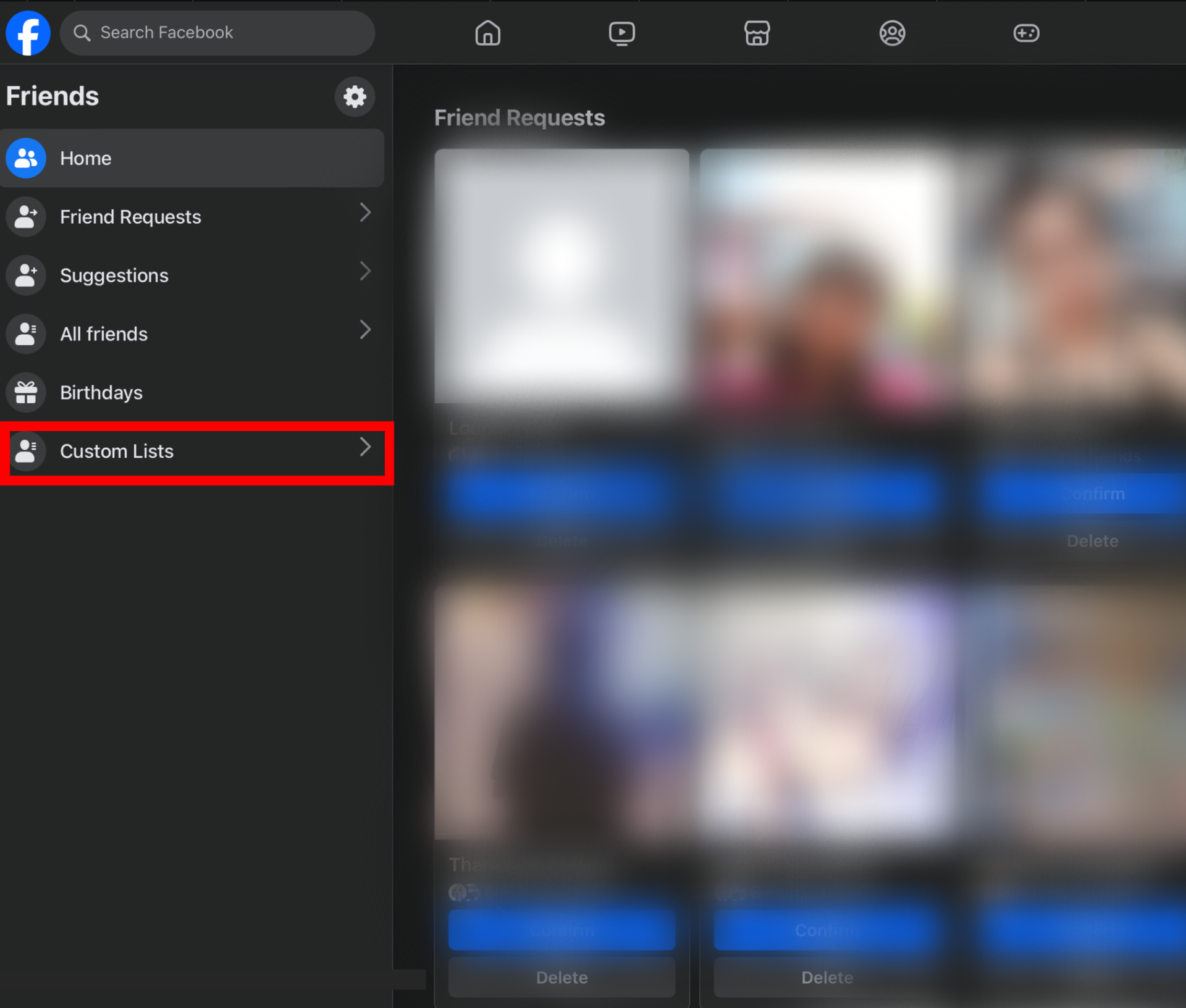The width and height of the screenshot is (1186, 1008).
Task: Click Confirm on top-right friend request
Action: point(1091,494)
